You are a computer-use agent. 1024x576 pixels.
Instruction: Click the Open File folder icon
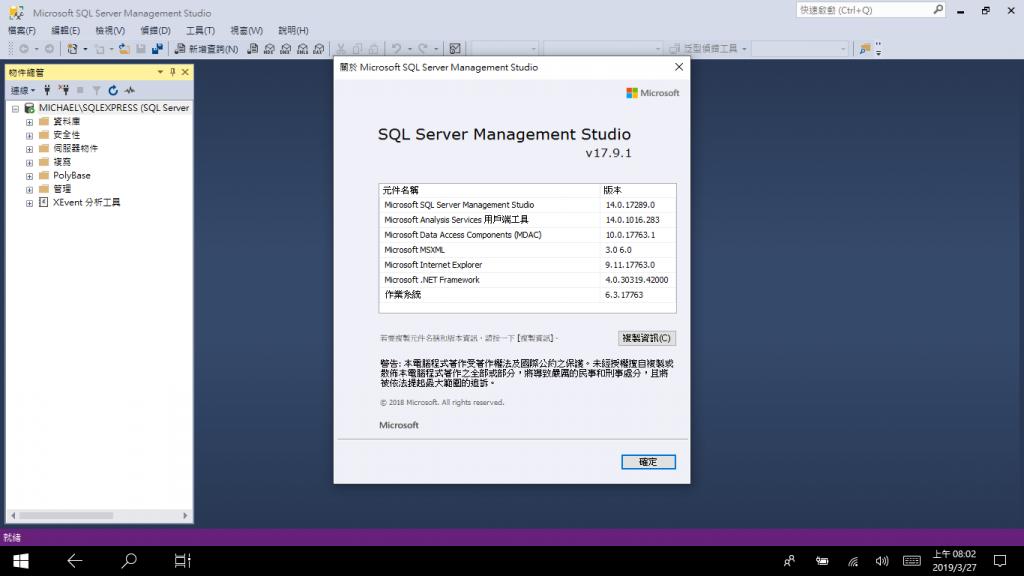point(124,49)
